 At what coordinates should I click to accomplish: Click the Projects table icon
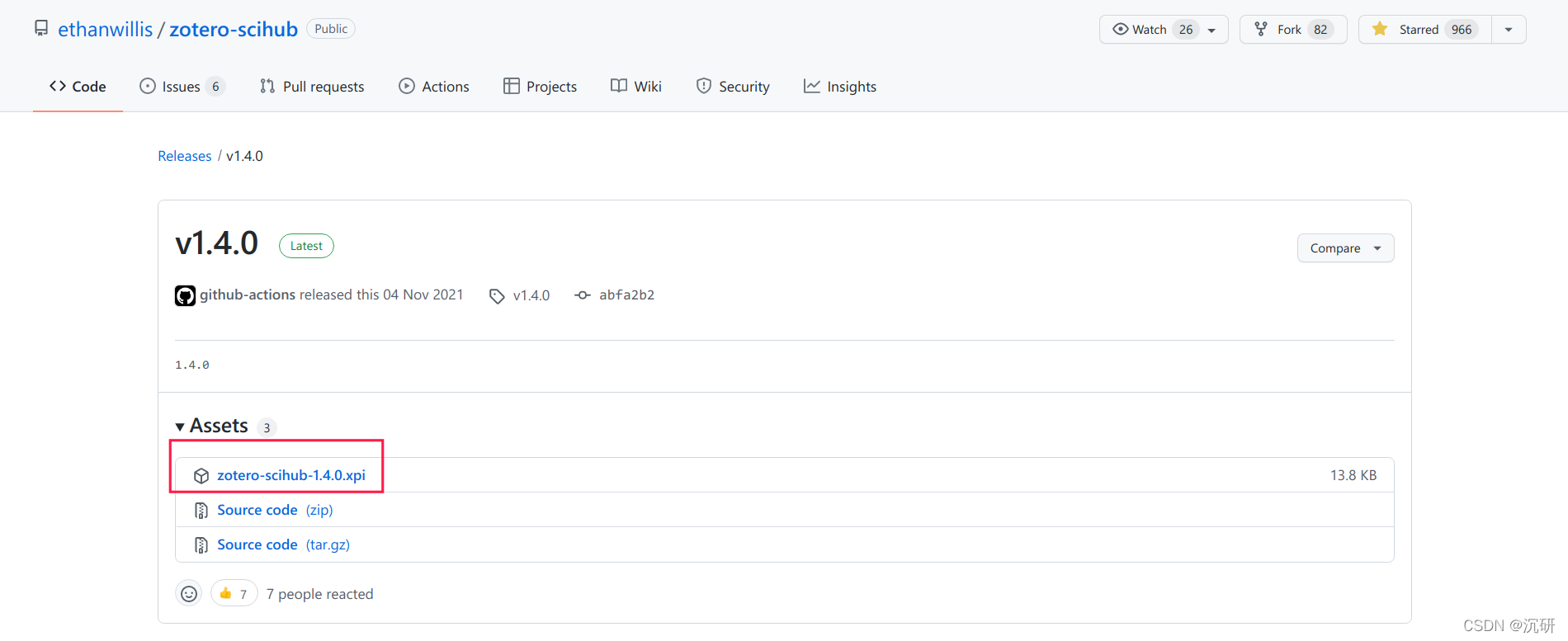tap(512, 86)
